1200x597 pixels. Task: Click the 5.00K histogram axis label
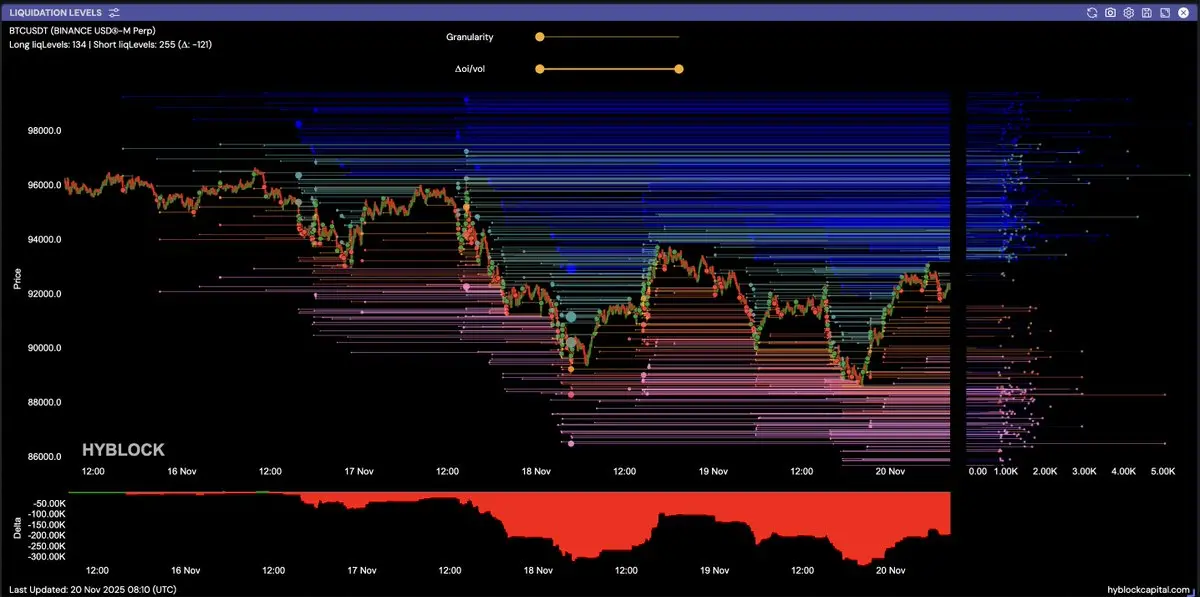1163,471
